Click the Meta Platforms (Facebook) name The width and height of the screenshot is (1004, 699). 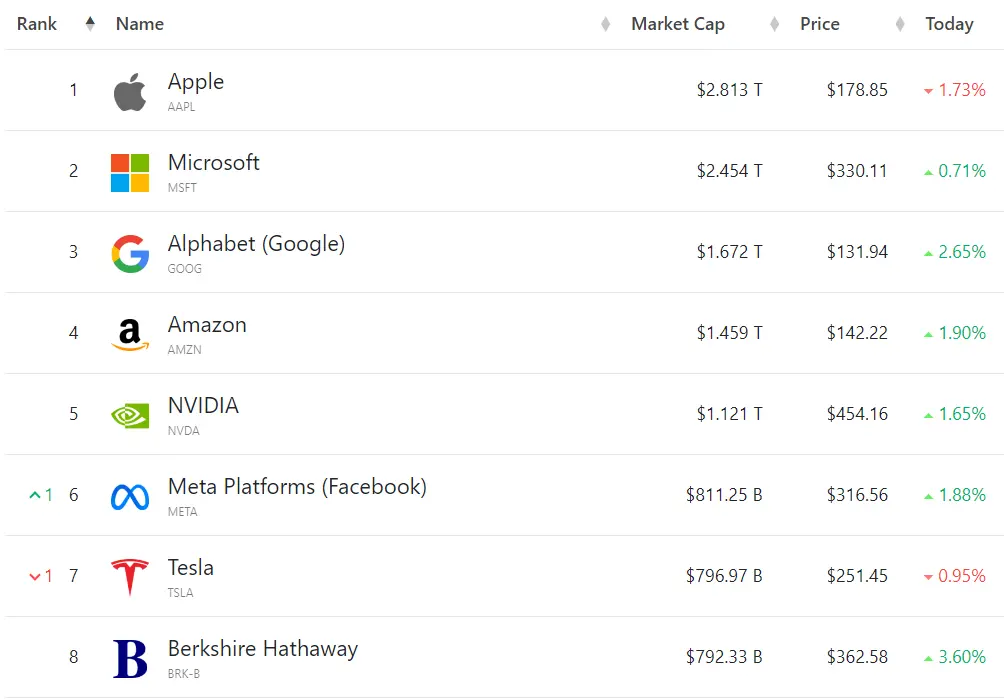[297, 486]
